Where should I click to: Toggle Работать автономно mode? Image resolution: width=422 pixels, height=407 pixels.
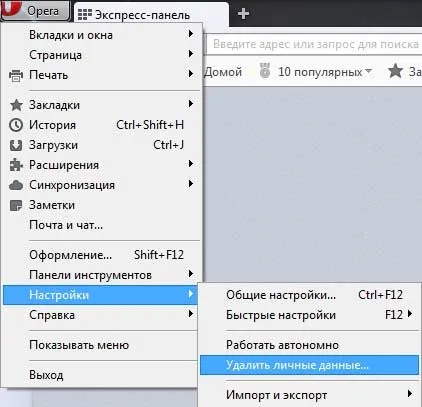309,345
